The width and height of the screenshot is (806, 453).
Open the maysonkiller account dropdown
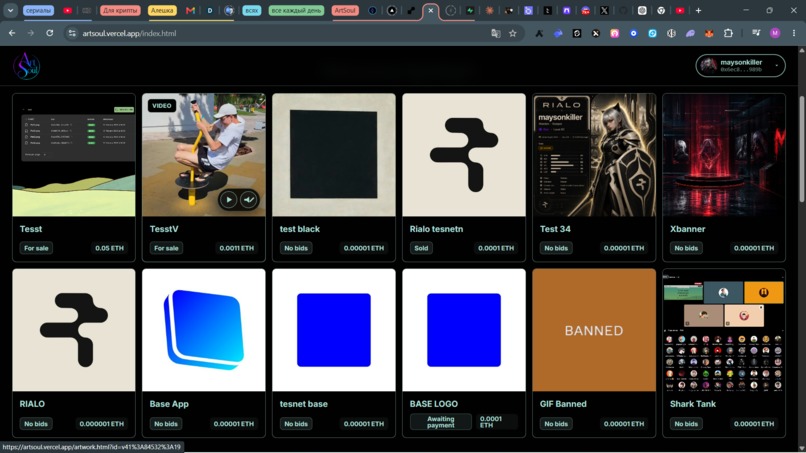(740, 65)
